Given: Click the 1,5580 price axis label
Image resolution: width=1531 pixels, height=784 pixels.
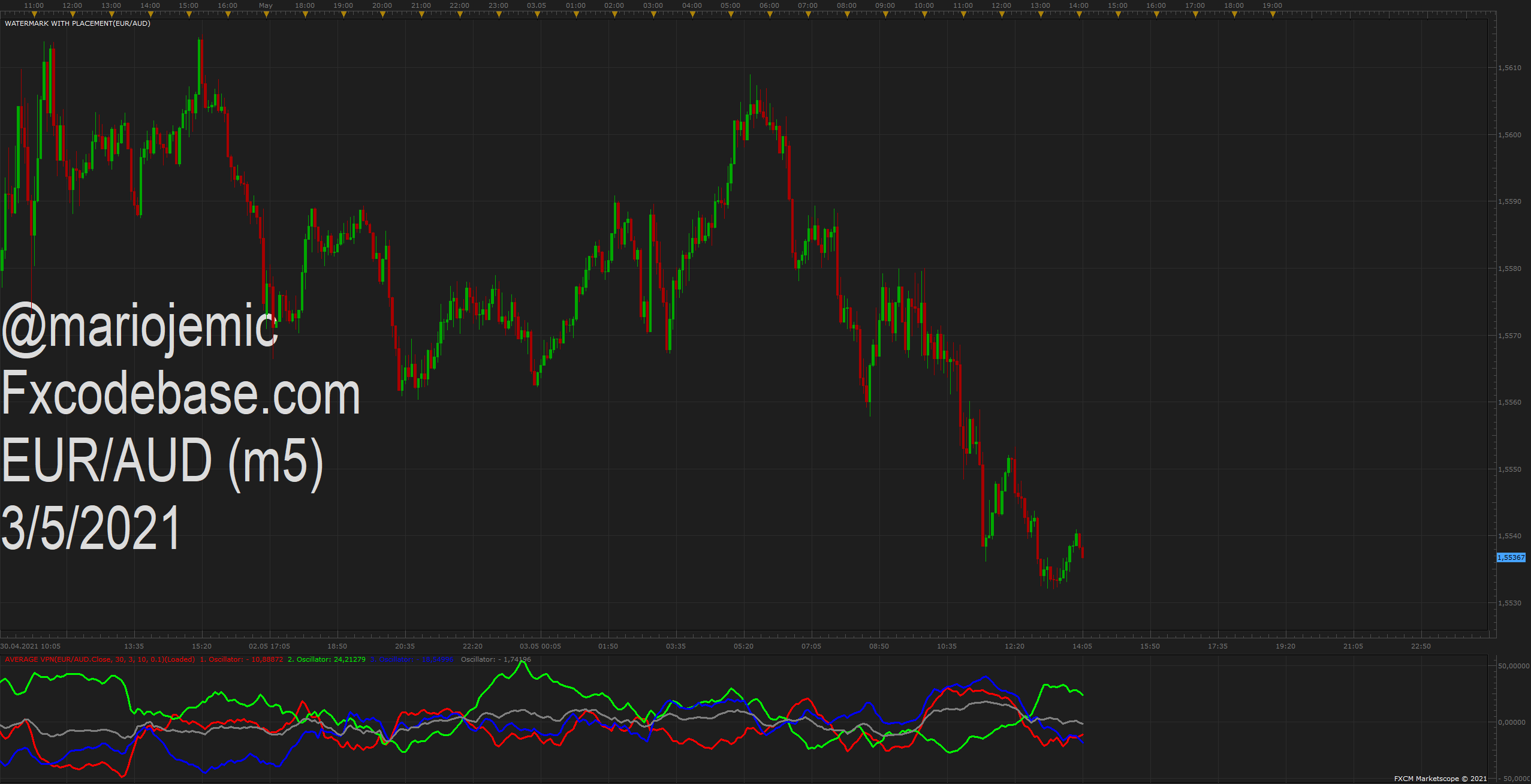Looking at the screenshot, I should pyautogui.click(x=1509, y=269).
